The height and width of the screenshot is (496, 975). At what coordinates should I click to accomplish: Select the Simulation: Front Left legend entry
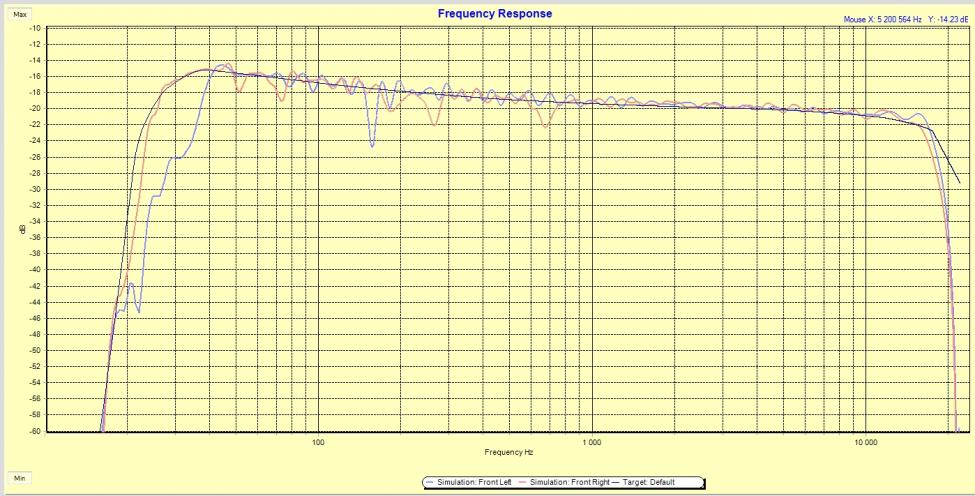(469, 482)
